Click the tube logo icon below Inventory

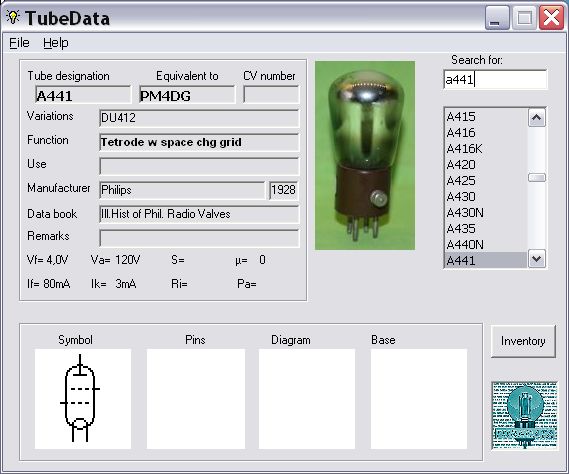tap(525, 415)
